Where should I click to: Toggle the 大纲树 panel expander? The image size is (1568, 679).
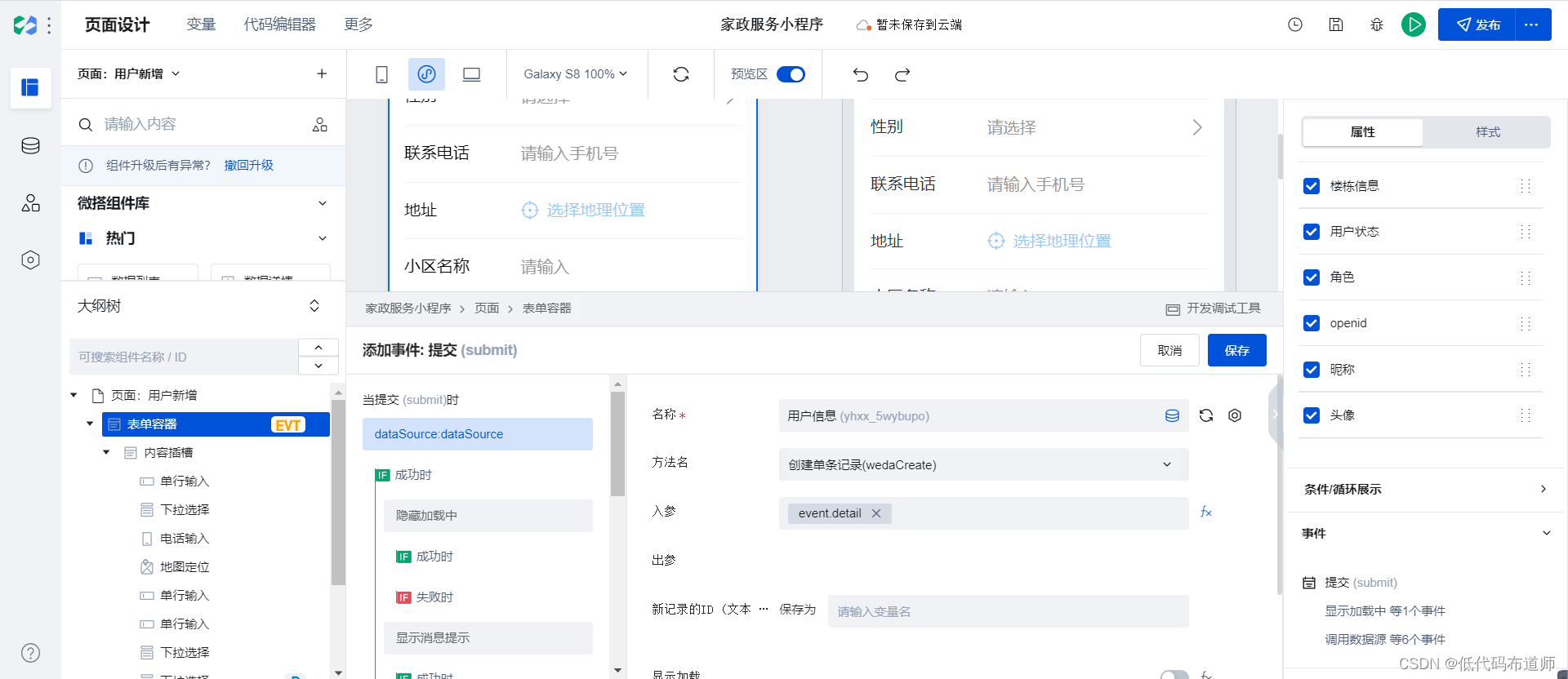point(314,306)
